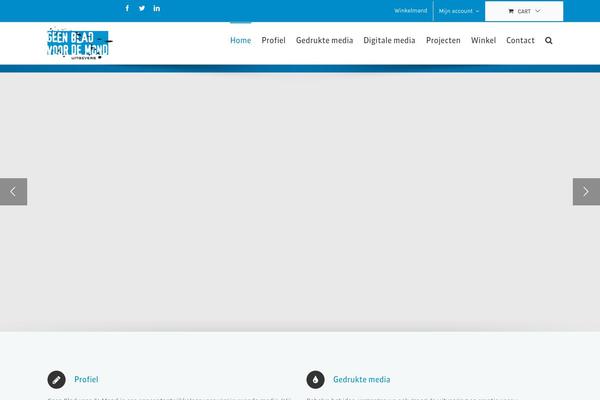The image size is (600, 400).
Task: Go to the next slide
Action: click(x=586, y=191)
